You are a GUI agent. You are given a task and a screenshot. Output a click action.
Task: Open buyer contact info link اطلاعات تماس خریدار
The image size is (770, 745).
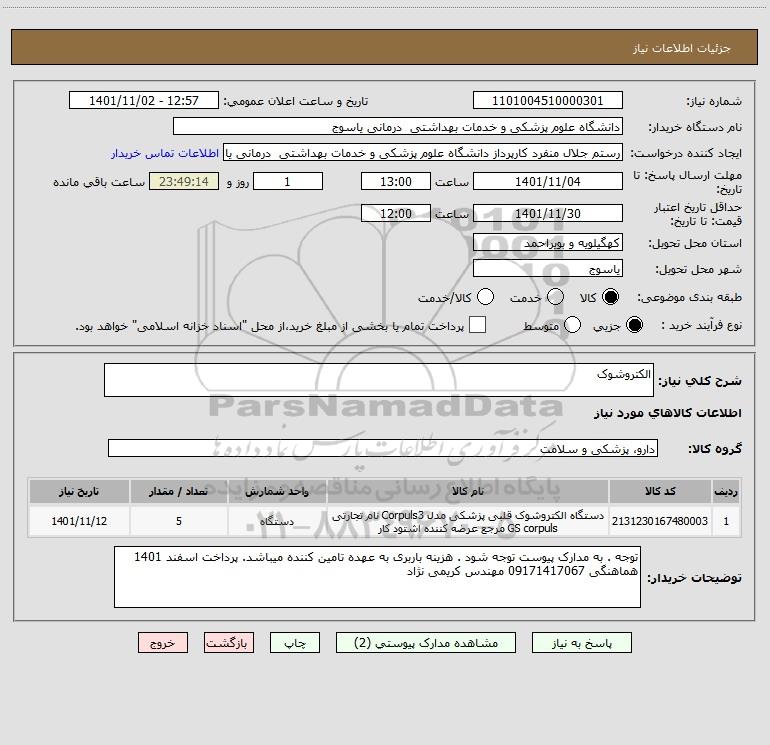165,153
